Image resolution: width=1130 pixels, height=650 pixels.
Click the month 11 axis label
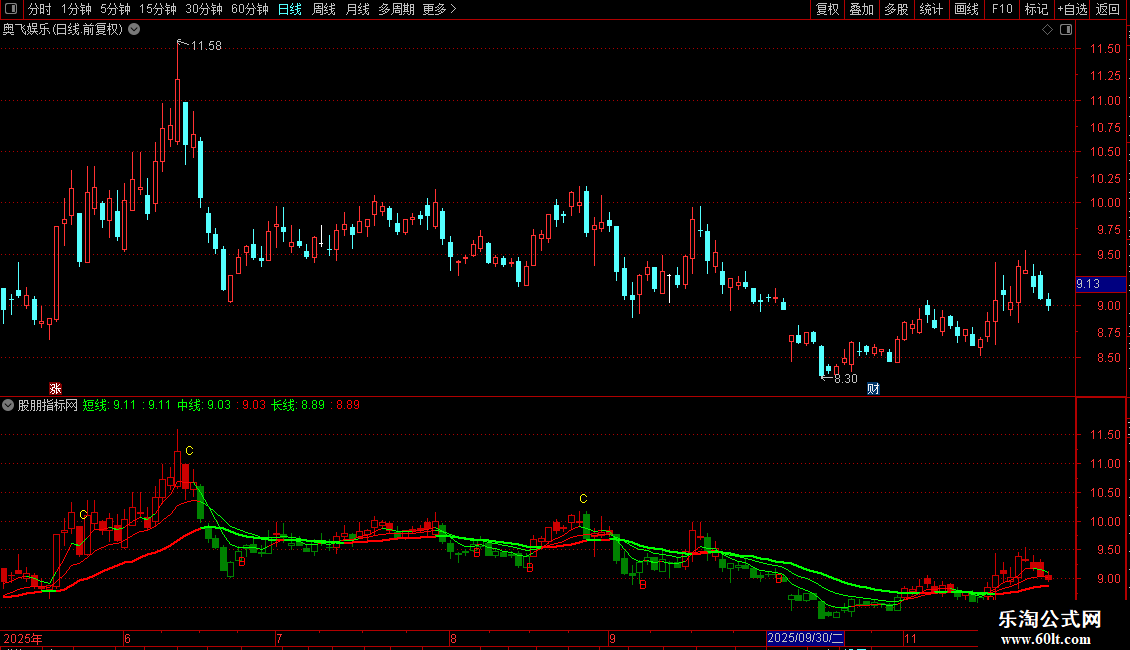pos(910,638)
